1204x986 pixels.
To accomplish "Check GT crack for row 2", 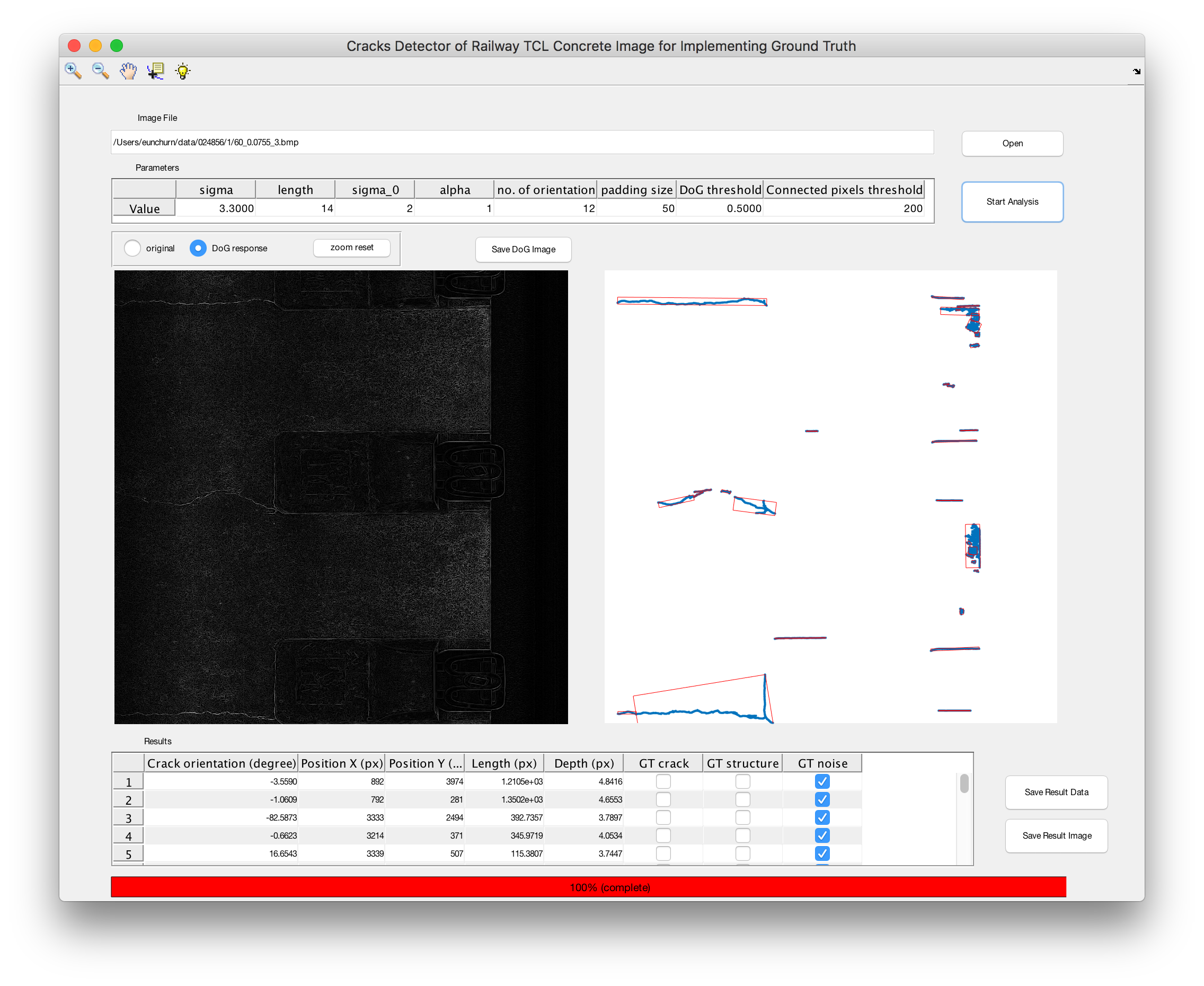I will [x=663, y=800].
